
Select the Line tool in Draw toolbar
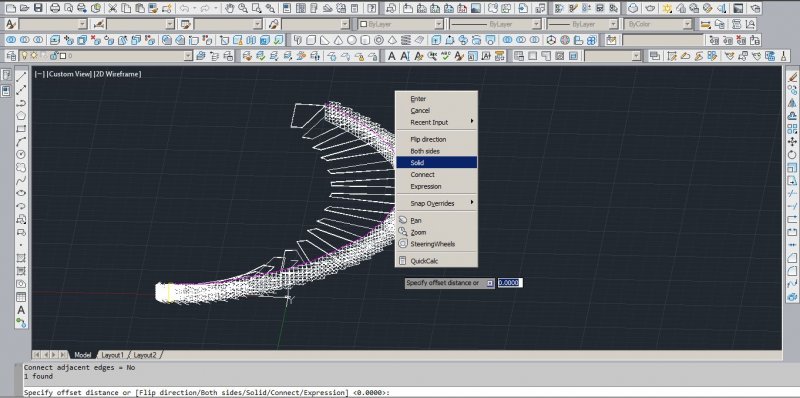(21, 77)
